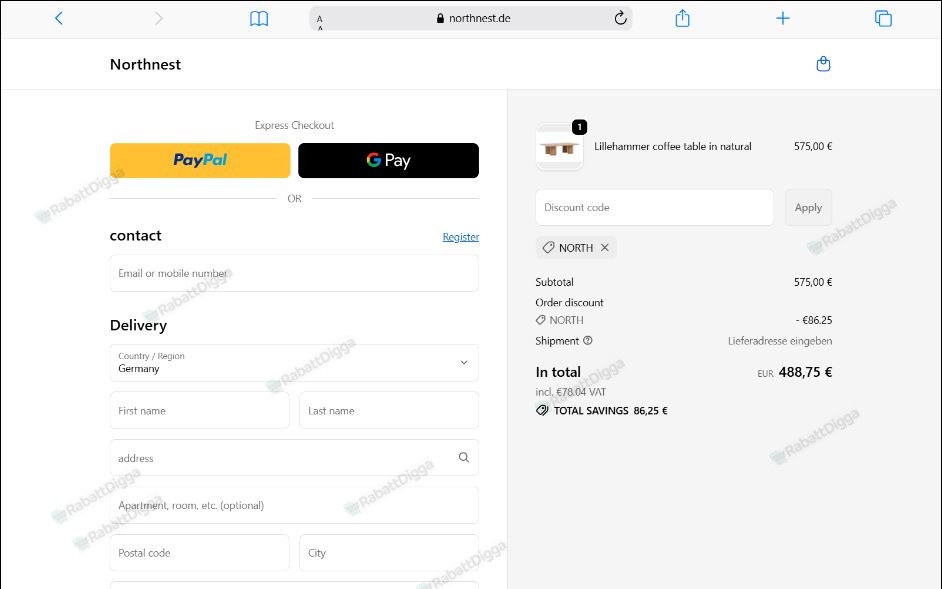Open the shopping bag cart icon
Screen dimensions: 942x589
tap(824, 64)
